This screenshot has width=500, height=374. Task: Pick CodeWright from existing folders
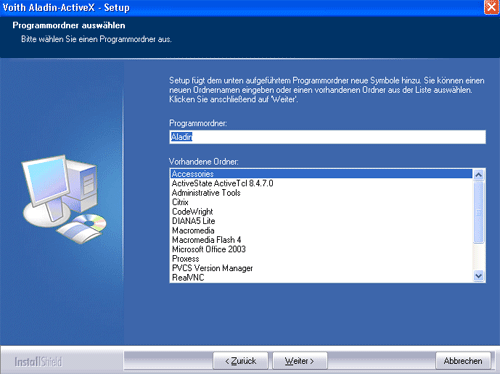(321, 212)
